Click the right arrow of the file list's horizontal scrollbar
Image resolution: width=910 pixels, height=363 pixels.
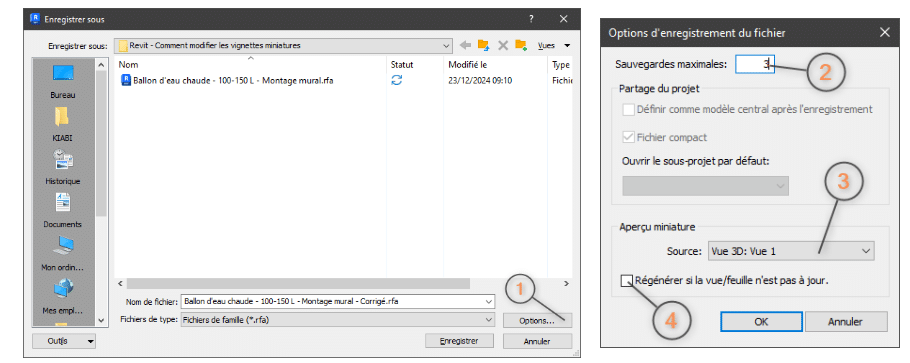tap(566, 284)
